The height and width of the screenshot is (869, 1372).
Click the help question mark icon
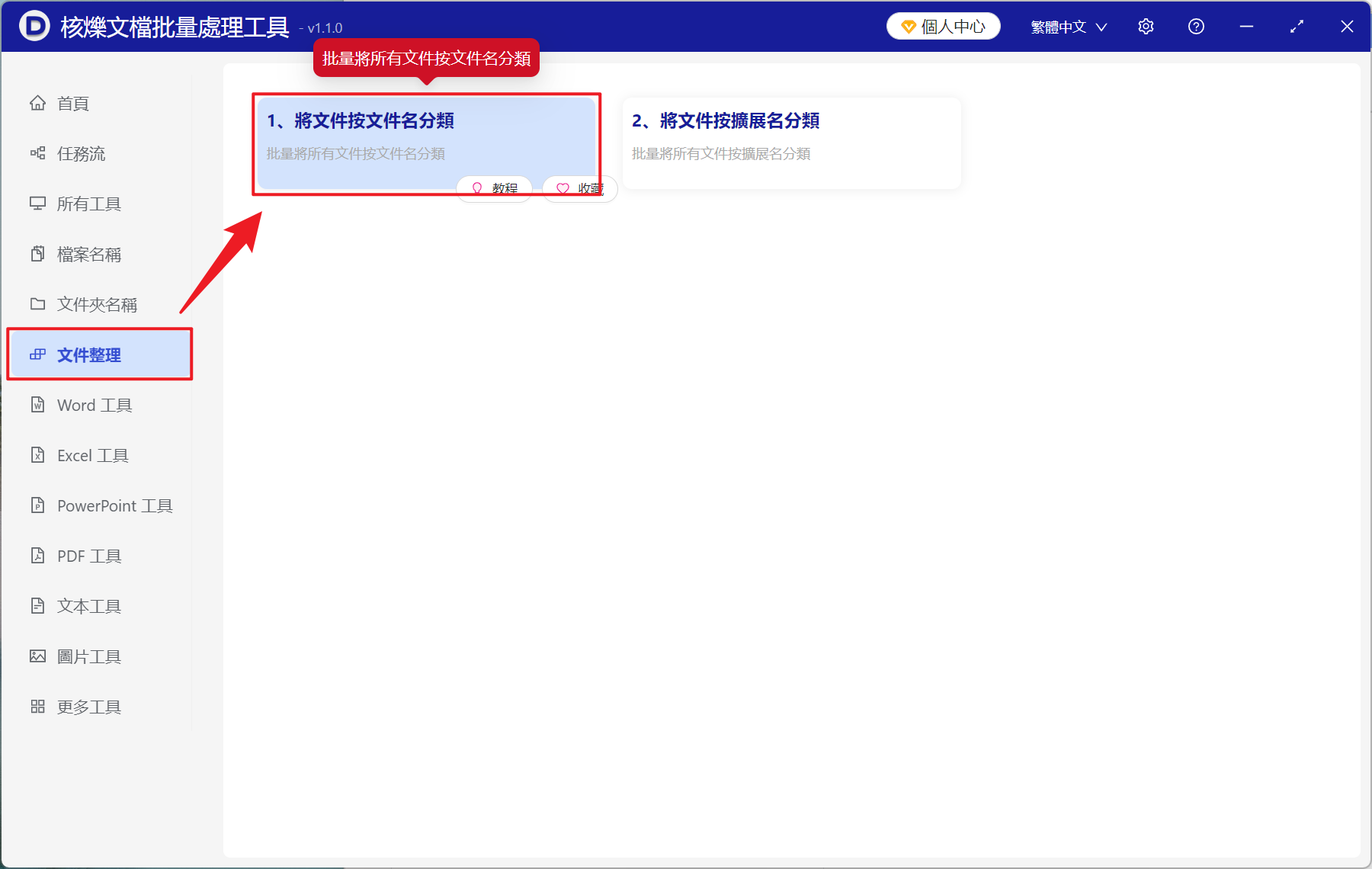pos(1196,26)
